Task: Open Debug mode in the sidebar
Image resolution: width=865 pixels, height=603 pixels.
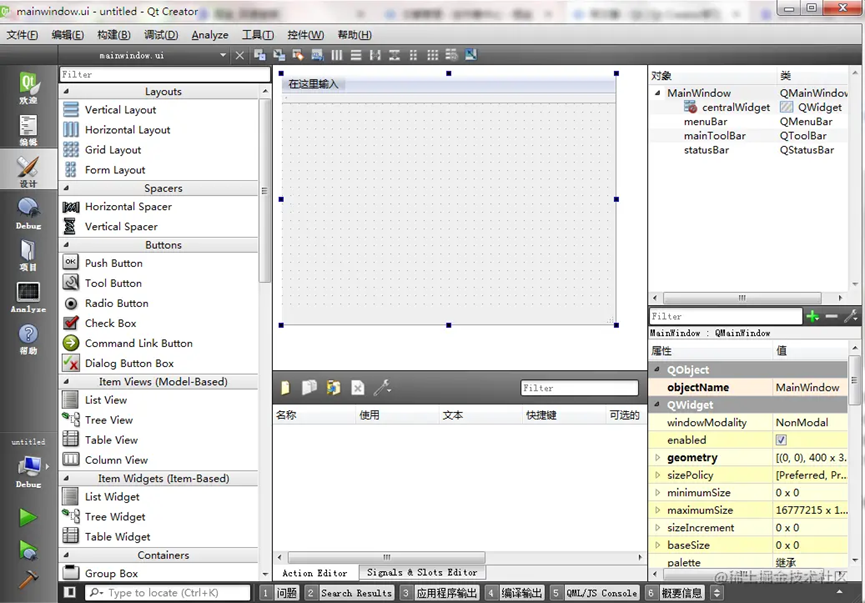Action: tap(28, 214)
